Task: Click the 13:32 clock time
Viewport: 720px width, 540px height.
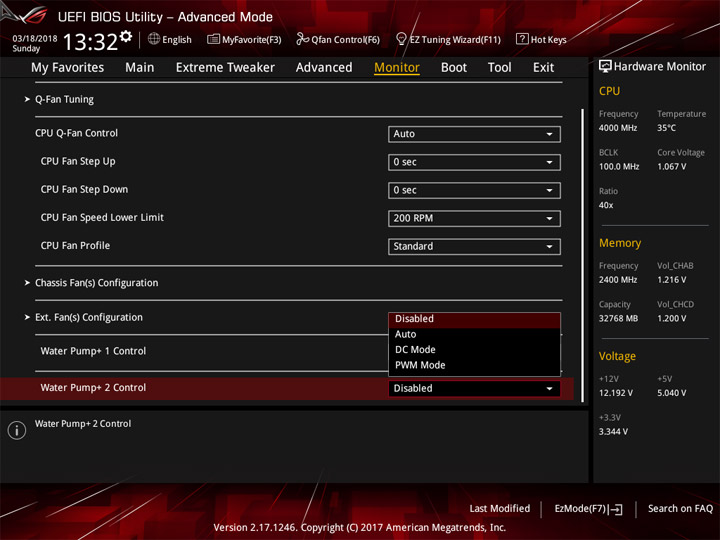Action: [x=90, y=42]
